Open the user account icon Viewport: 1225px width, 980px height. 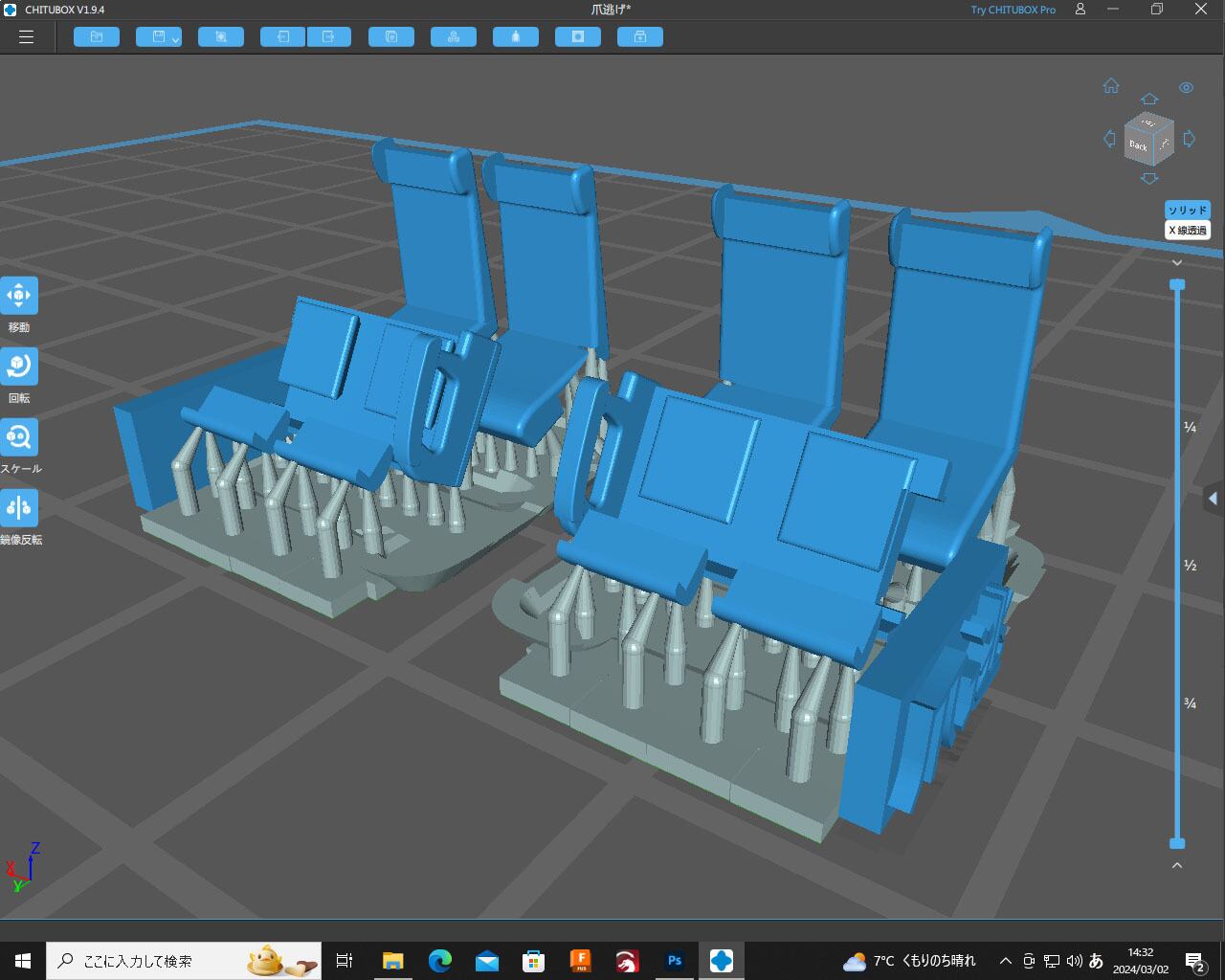click(x=1080, y=10)
